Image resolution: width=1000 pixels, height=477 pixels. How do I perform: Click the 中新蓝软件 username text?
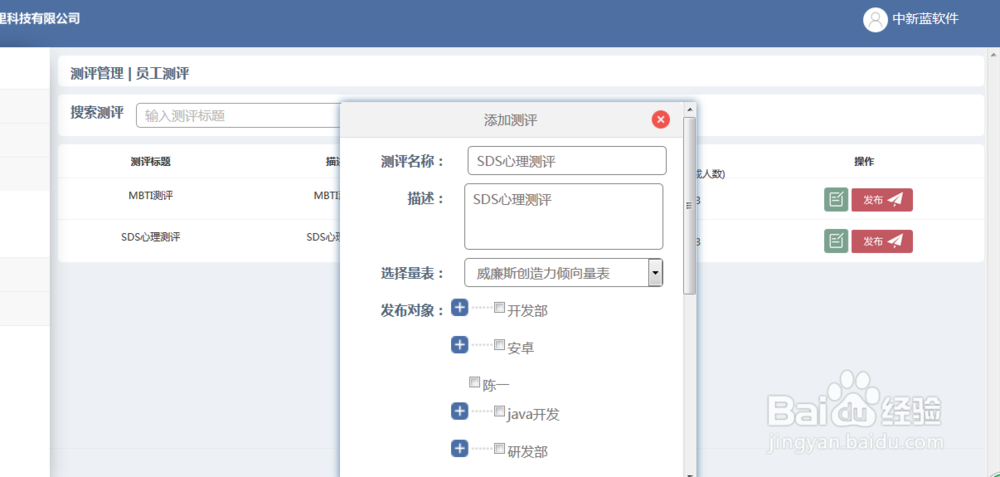(x=925, y=19)
